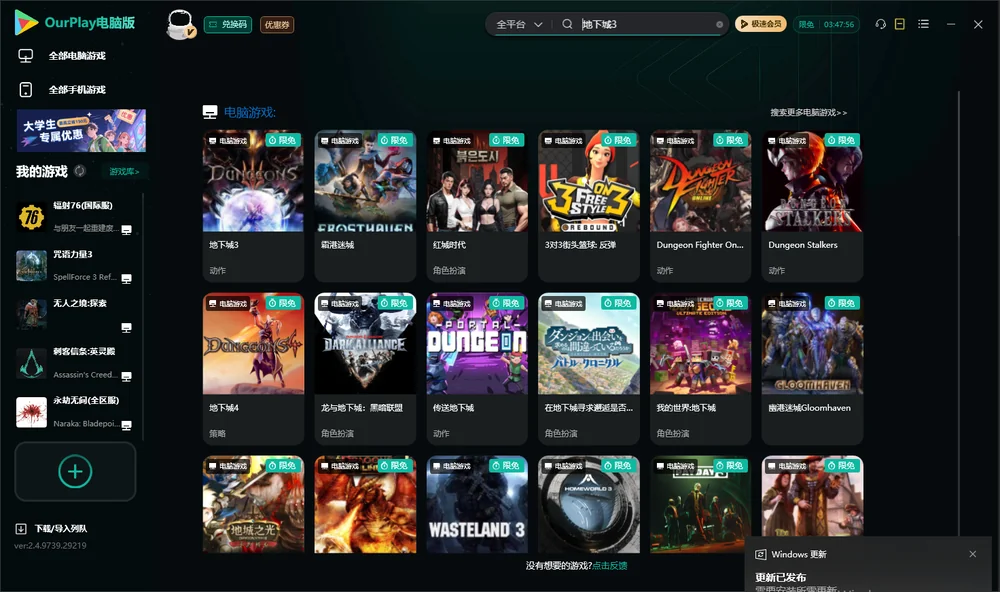
Task: Open the 3对3街头篮球: 反弹 game card
Action: pyautogui.click(x=589, y=206)
